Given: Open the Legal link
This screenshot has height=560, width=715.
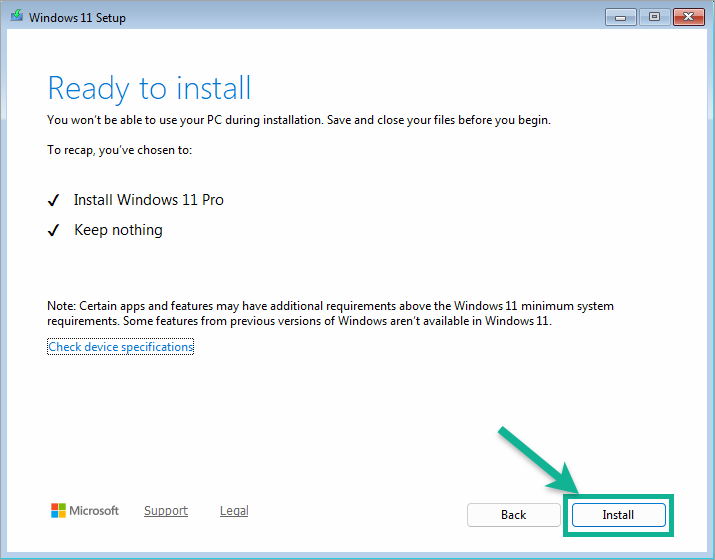Looking at the screenshot, I should pyautogui.click(x=234, y=511).
